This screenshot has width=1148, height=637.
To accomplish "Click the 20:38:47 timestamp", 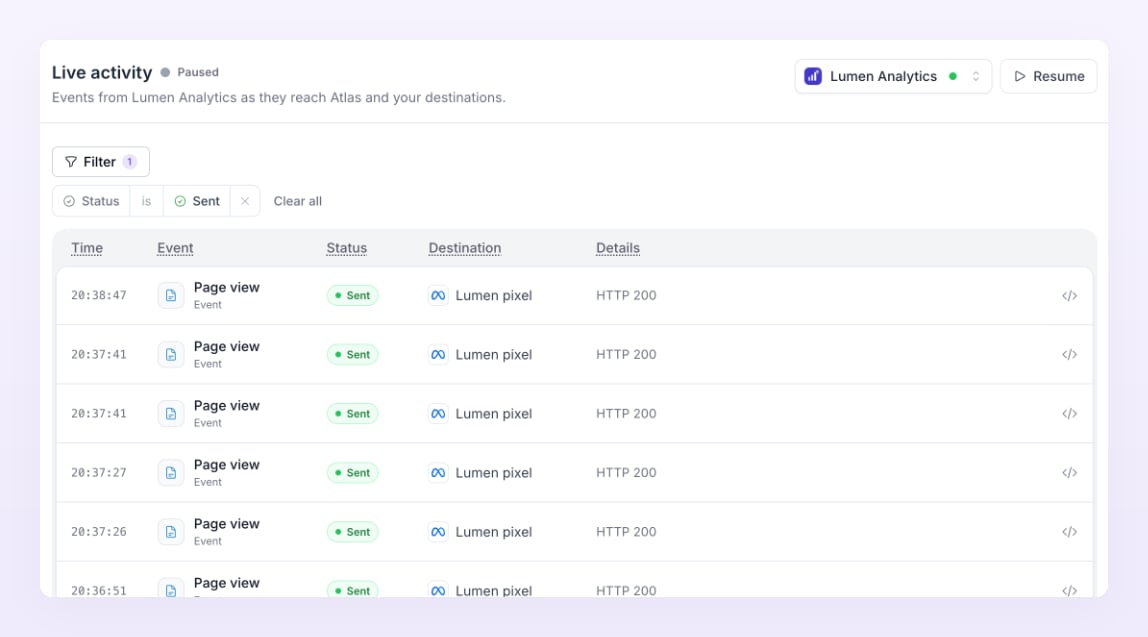I will [x=99, y=296].
